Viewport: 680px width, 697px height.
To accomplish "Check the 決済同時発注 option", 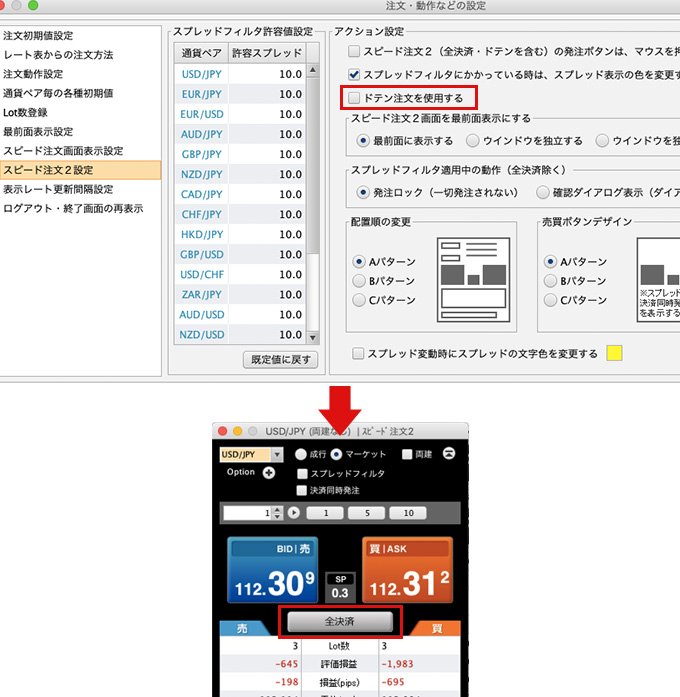I will 303,490.
